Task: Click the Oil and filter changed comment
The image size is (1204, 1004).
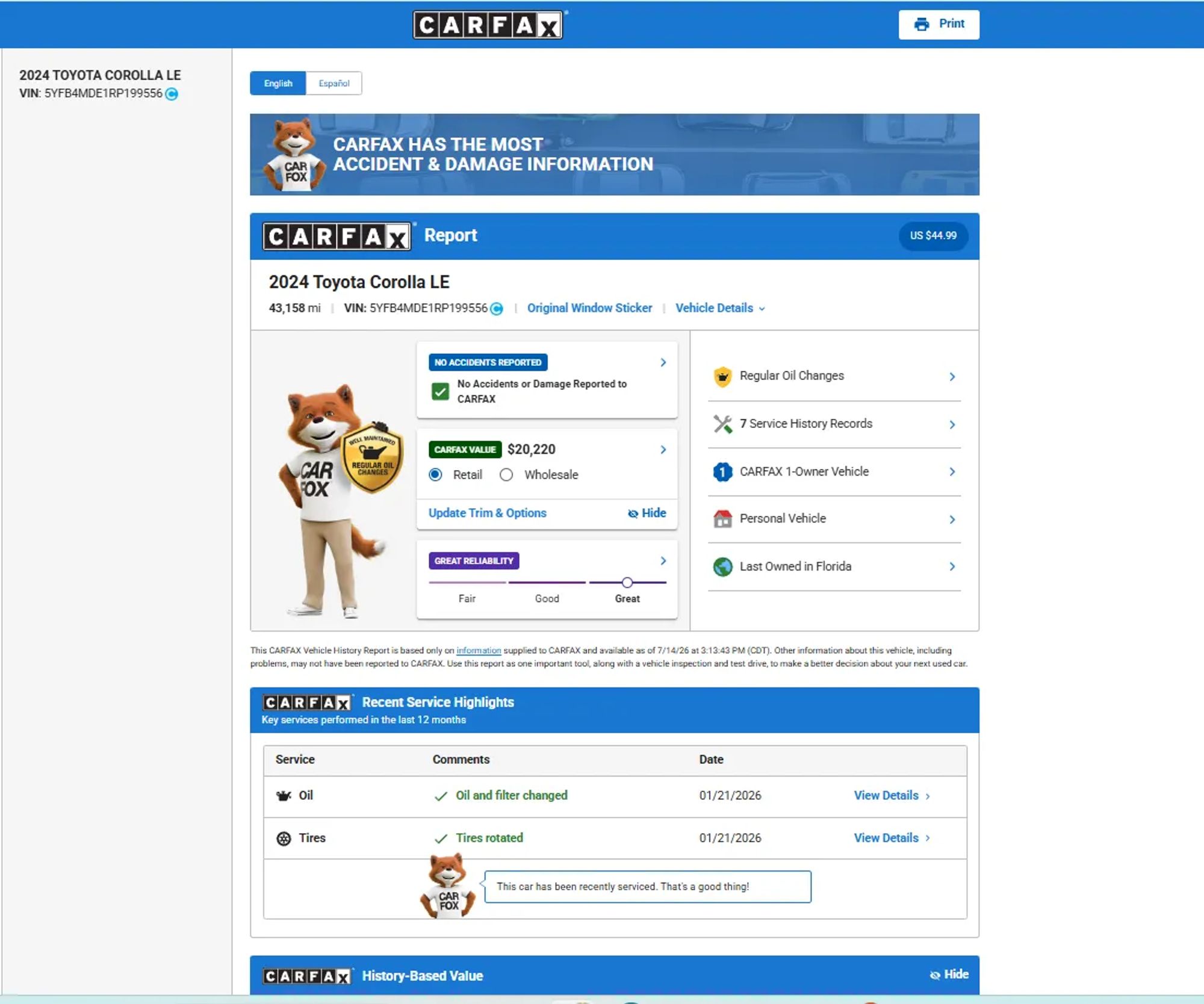Action: pyautogui.click(x=512, y=796)
